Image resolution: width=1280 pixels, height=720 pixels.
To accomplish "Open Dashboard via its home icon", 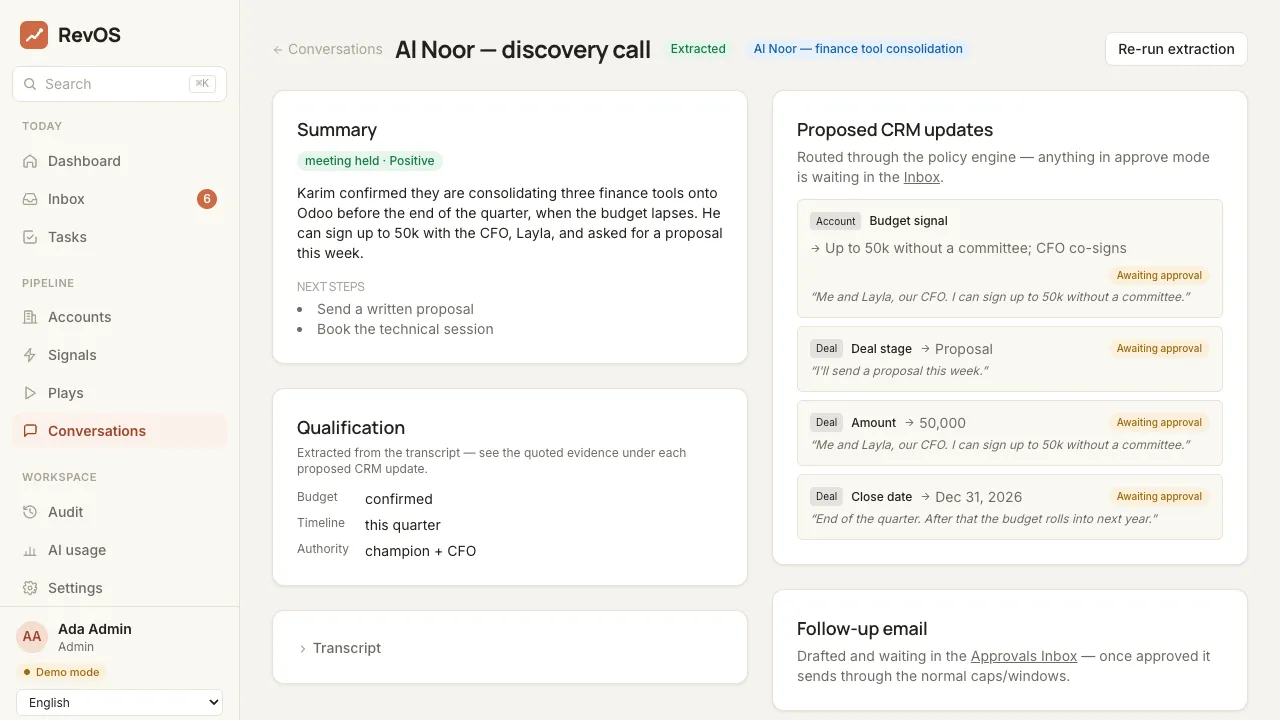I will (x=30, y=161).
